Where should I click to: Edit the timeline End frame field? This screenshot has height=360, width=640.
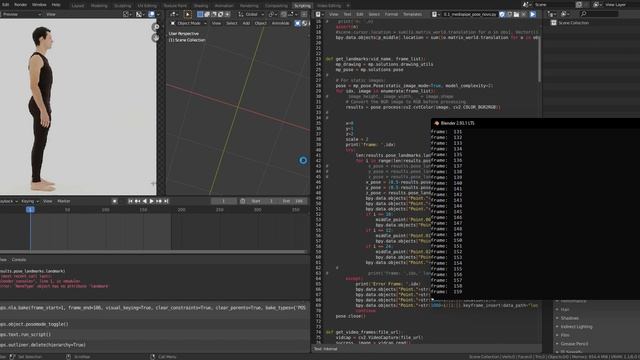tap(293, 201)
